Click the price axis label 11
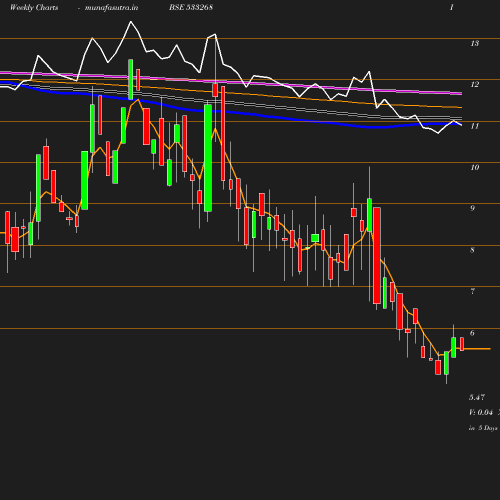Image resolution: width=500 pixels, height=500 pixels. coord(475,126)
